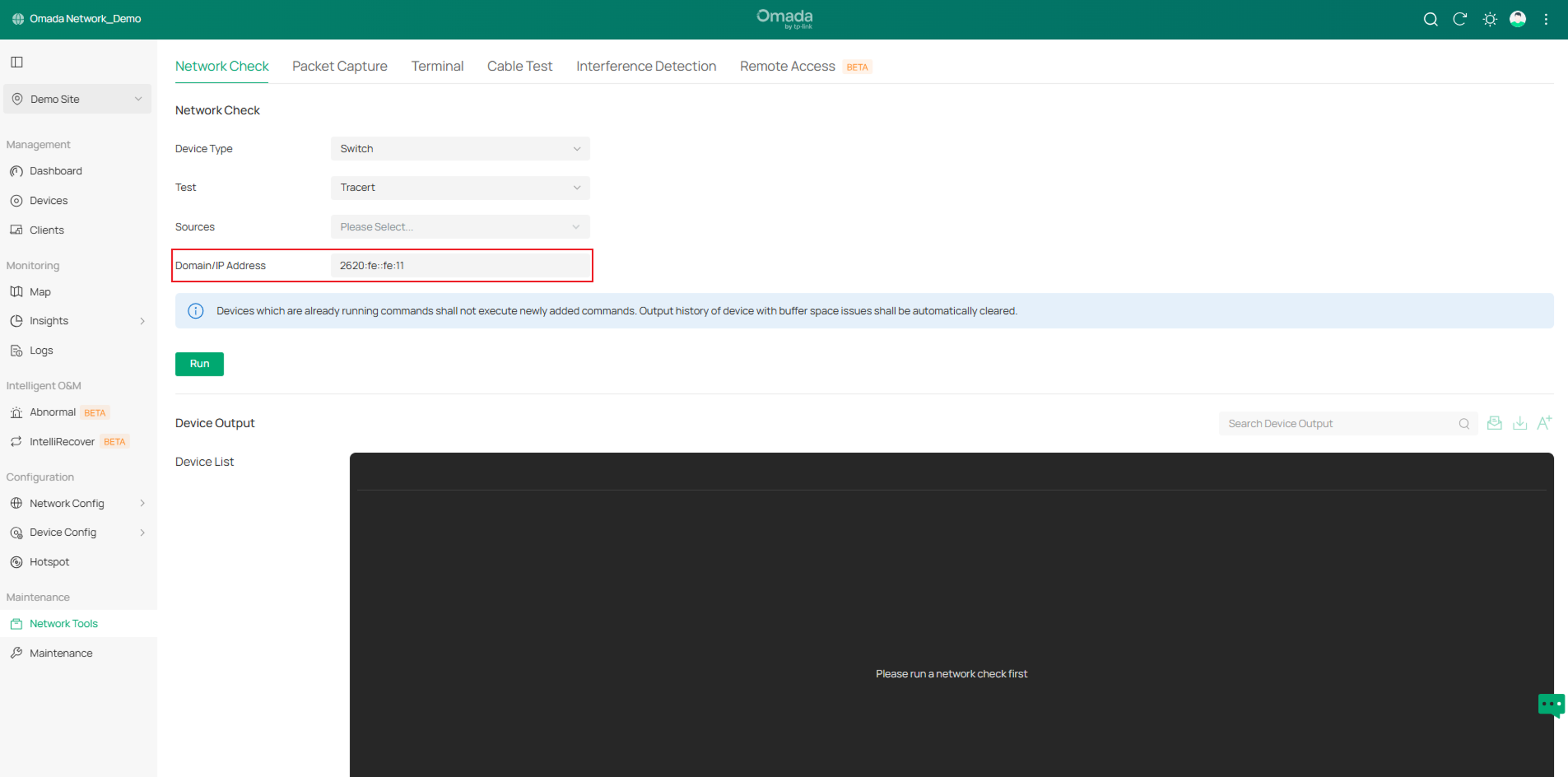Viewport: 1568px width, 777px height.
Task: Click the Abnormal label in sidebar
Action: click(x=52, y=412)
